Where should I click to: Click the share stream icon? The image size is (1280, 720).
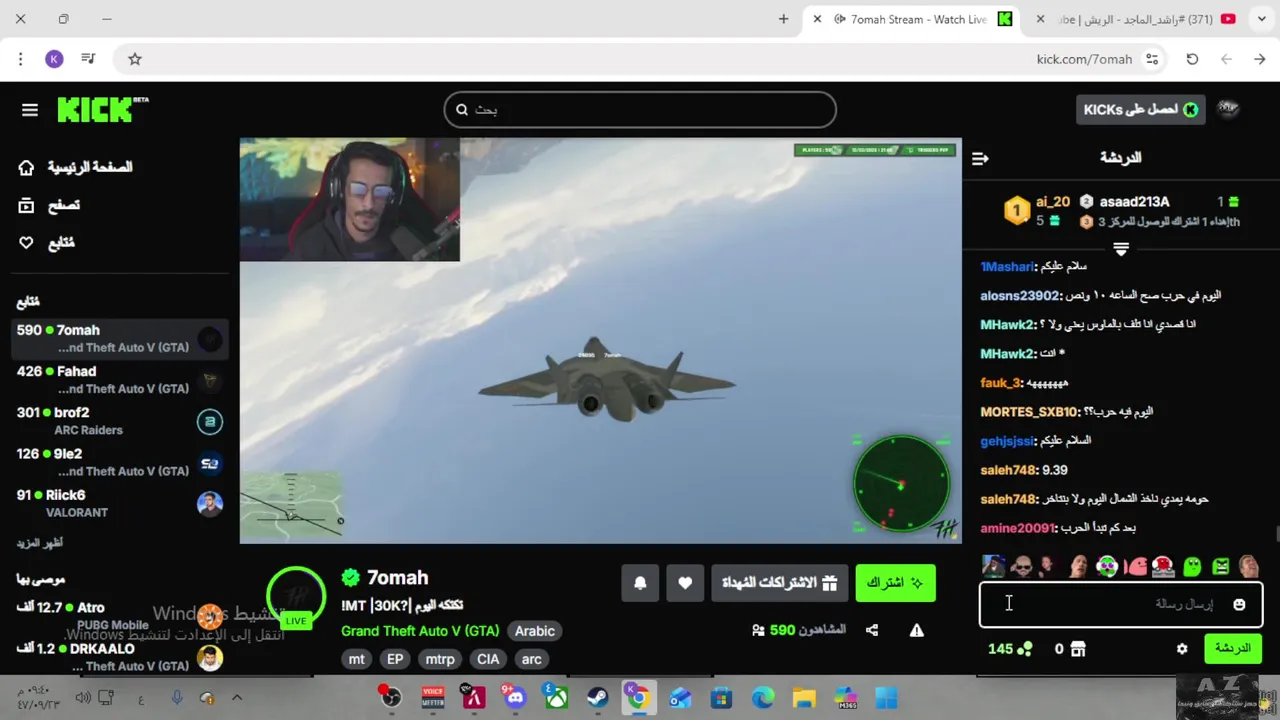coord(872,630)
